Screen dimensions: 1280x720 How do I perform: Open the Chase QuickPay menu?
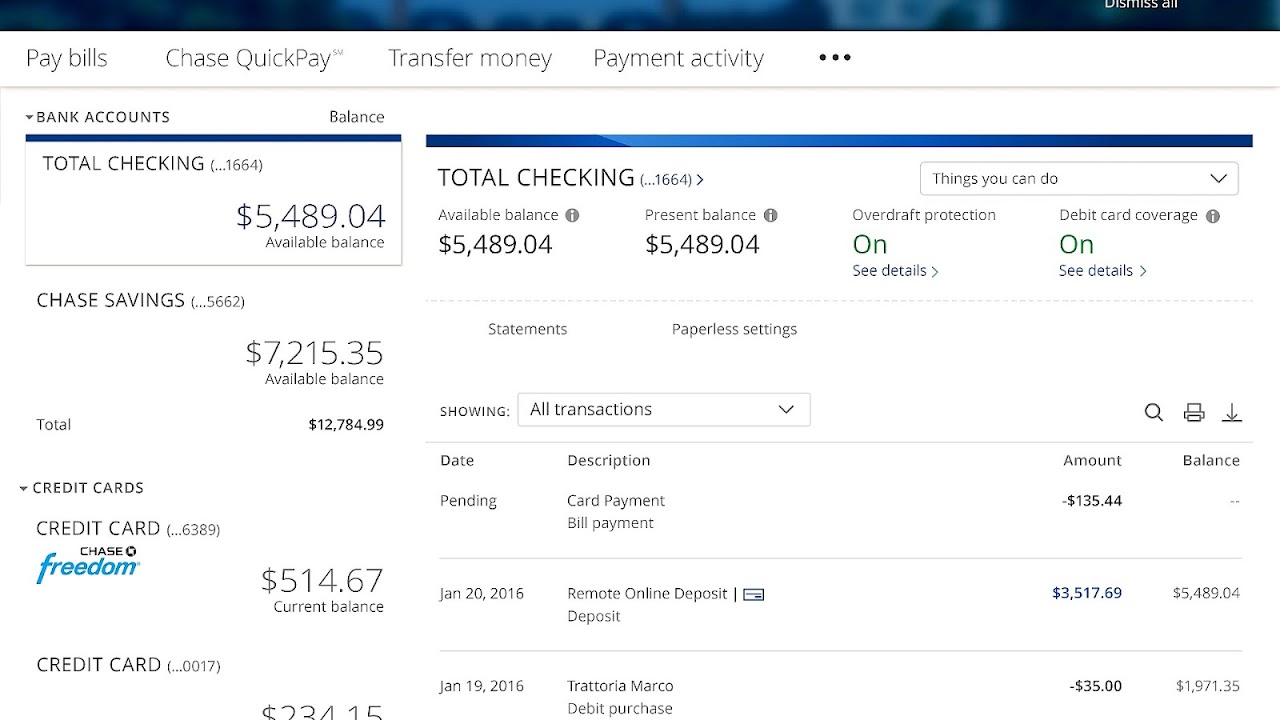[254, 58]
